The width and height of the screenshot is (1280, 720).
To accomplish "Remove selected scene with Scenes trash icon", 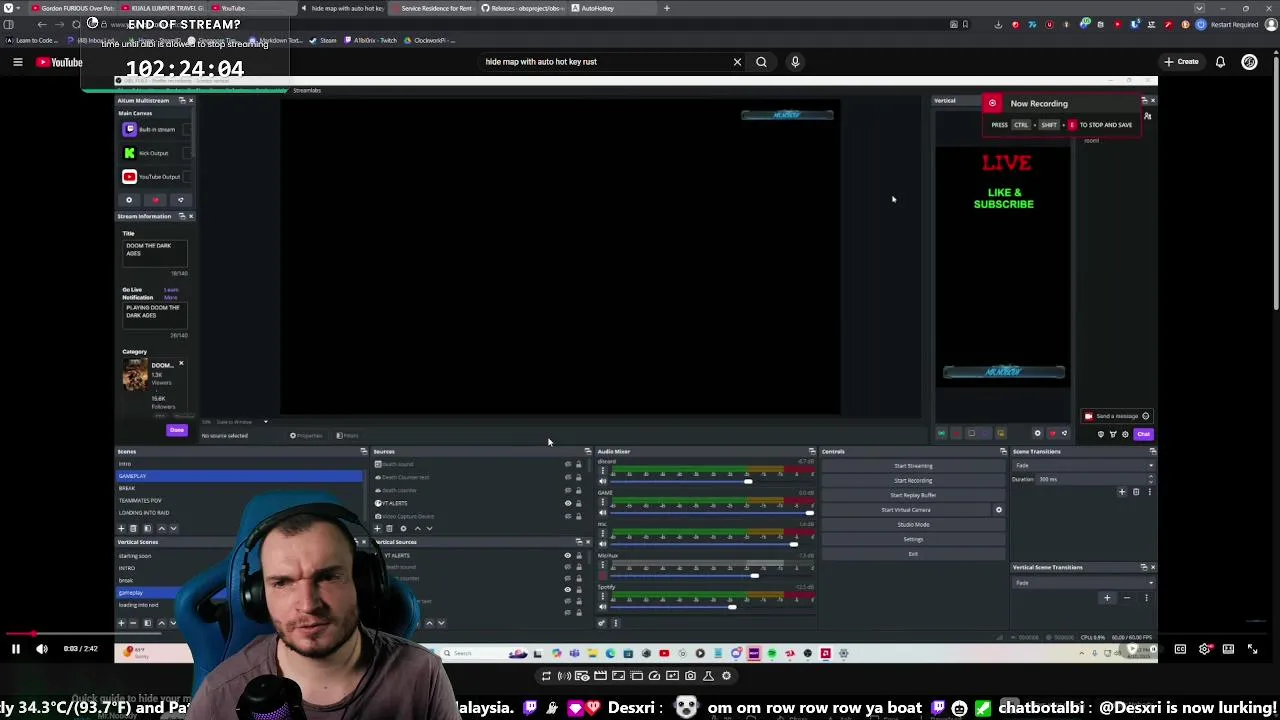I will point(133,528).
